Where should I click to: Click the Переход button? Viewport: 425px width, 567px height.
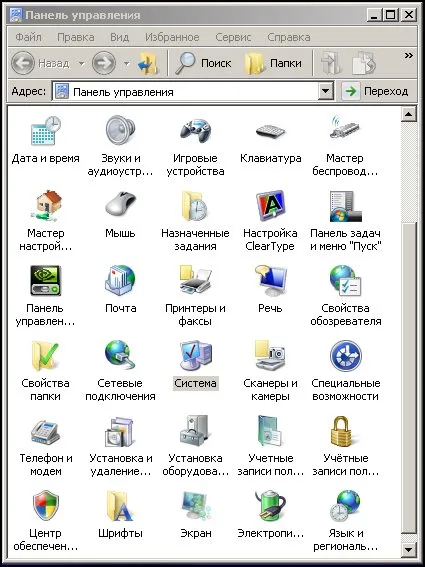376,91
